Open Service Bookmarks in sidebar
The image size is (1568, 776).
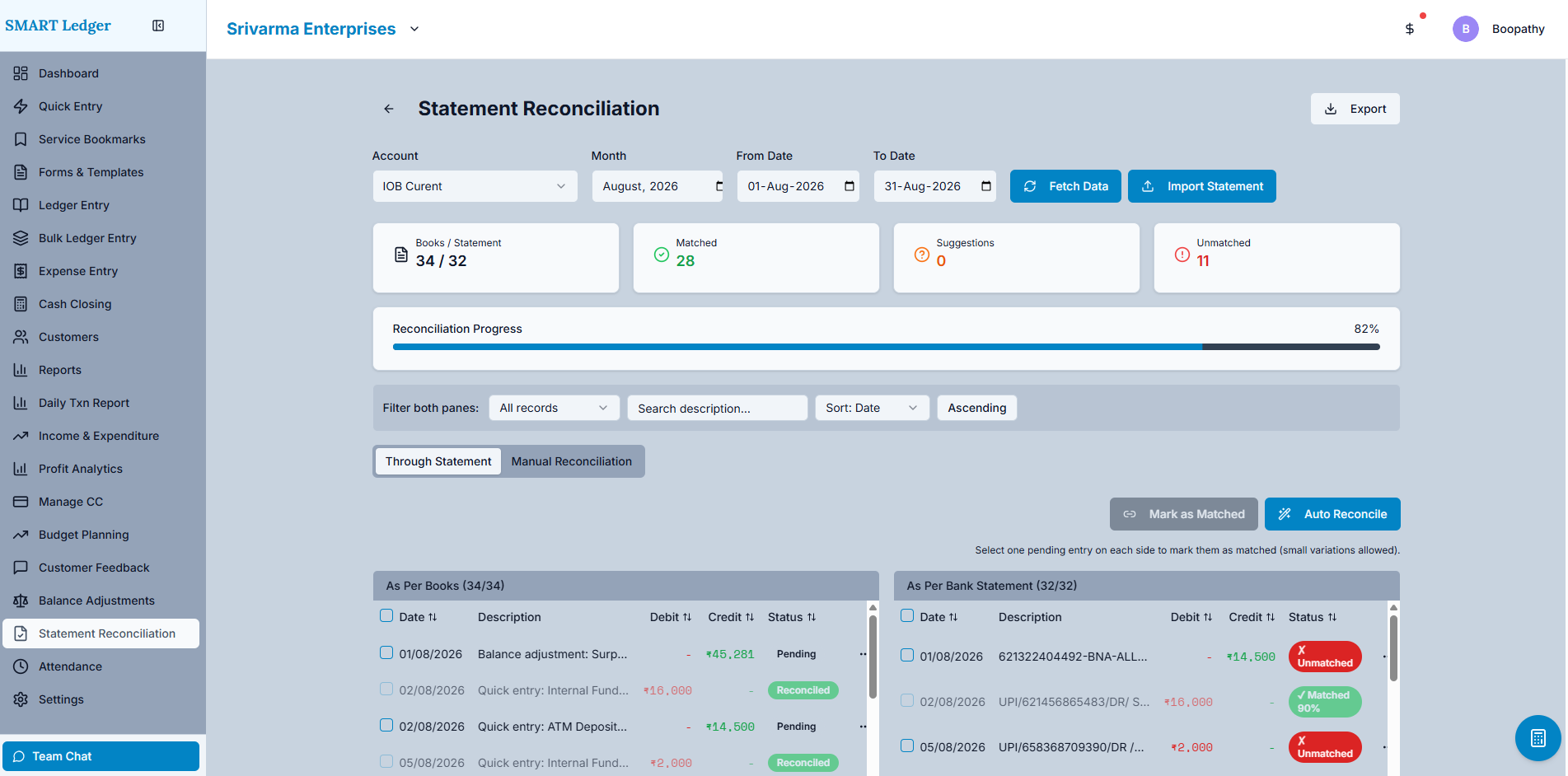tap(103, 139)
